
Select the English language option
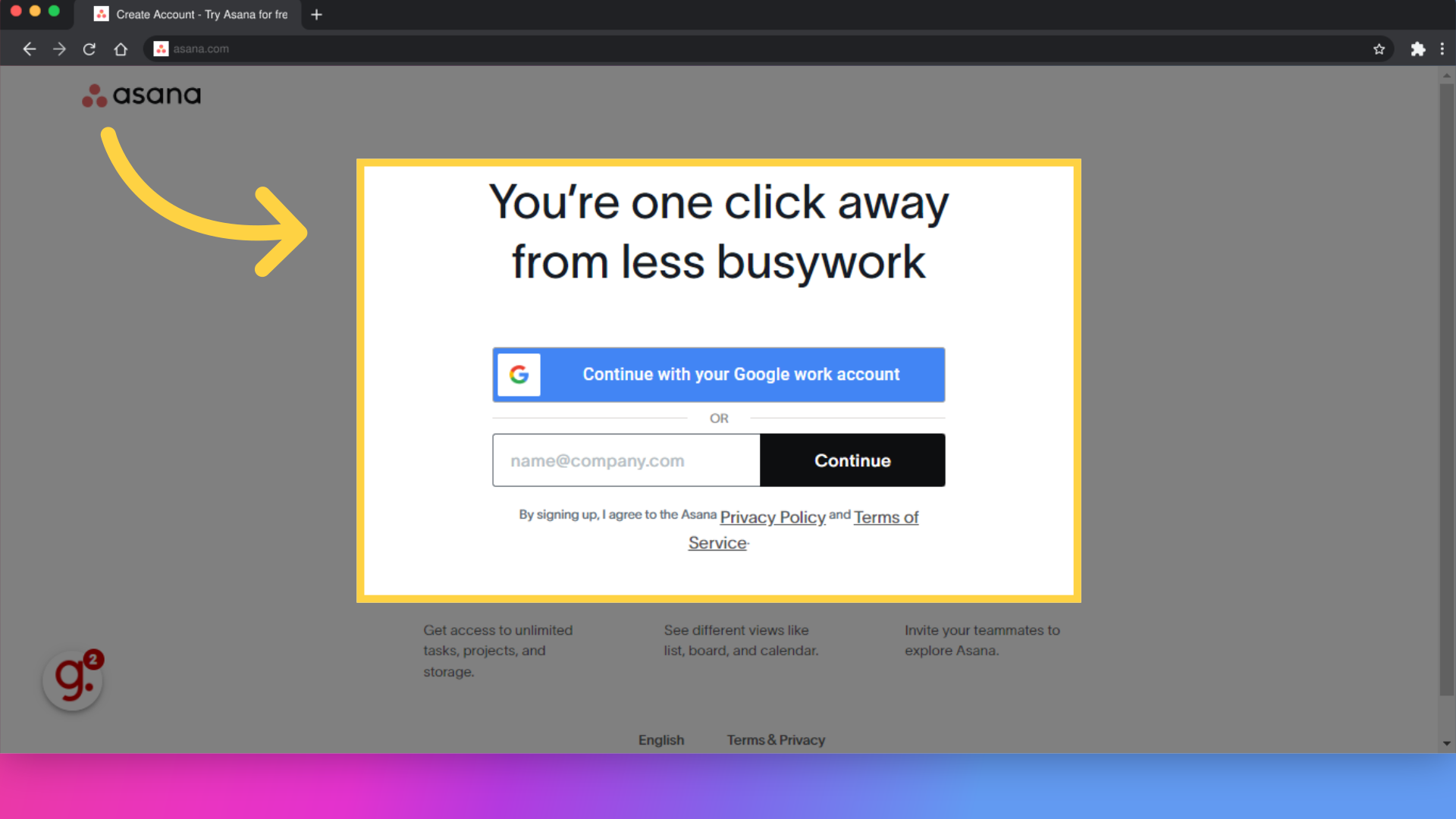pos(661,740)
